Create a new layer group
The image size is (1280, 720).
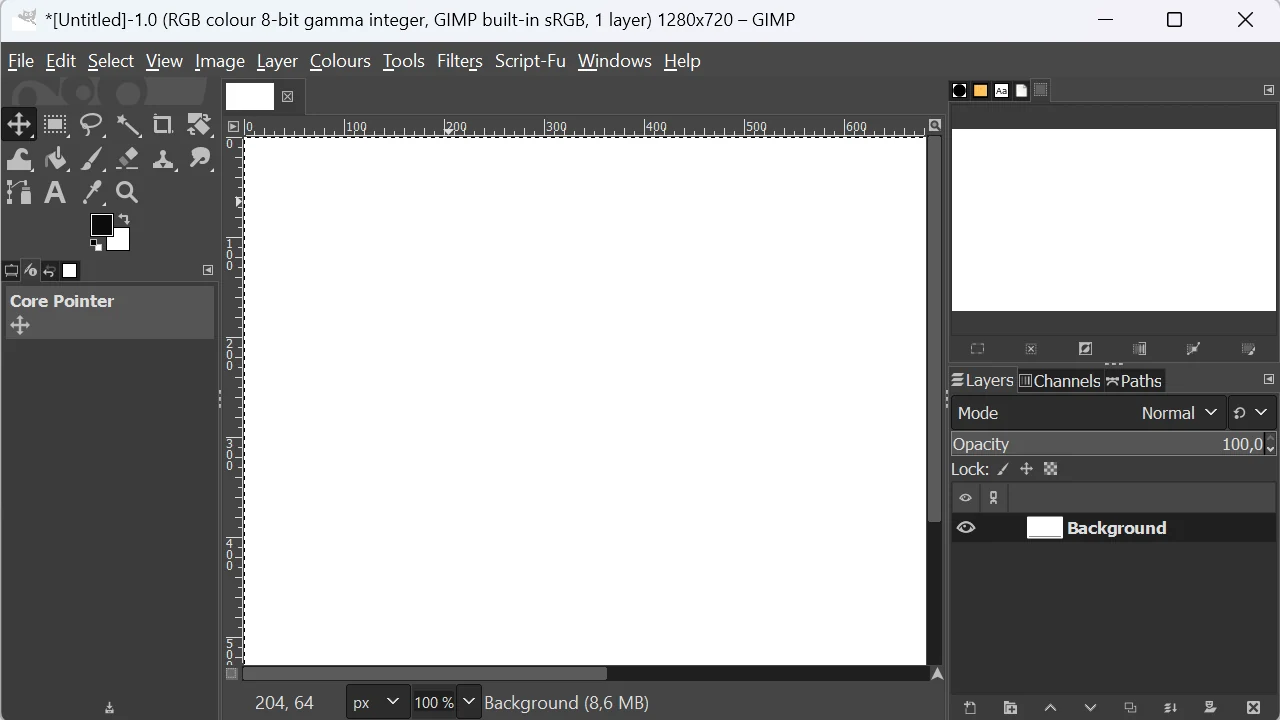[x=1010, y=708]
